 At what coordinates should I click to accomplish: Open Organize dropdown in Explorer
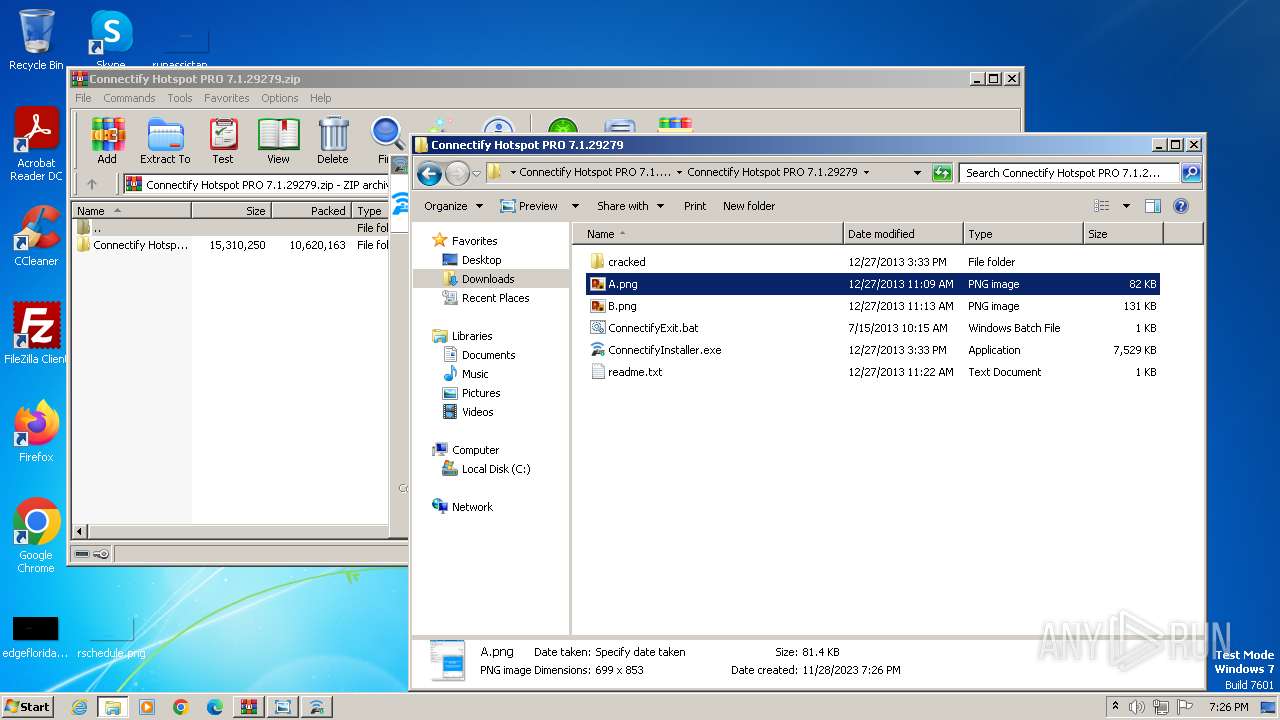(453, 206)
